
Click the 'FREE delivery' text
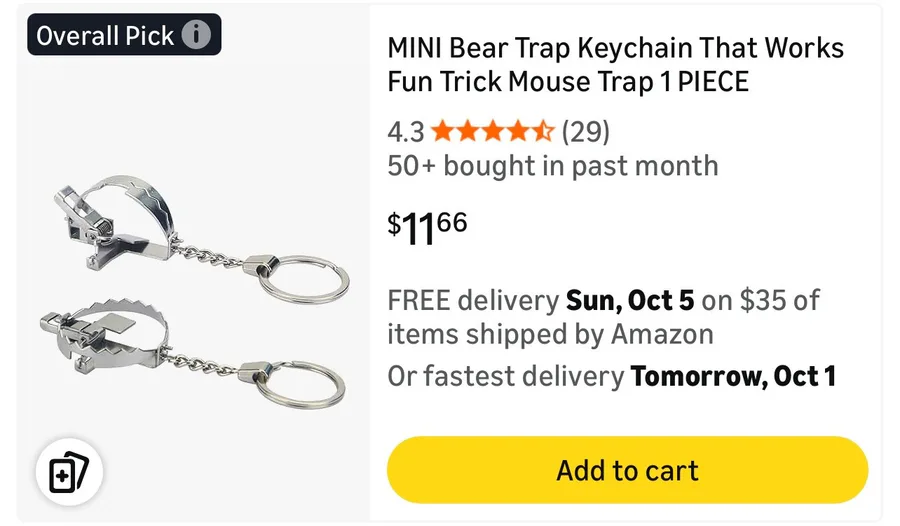click(x=472, y=299)
